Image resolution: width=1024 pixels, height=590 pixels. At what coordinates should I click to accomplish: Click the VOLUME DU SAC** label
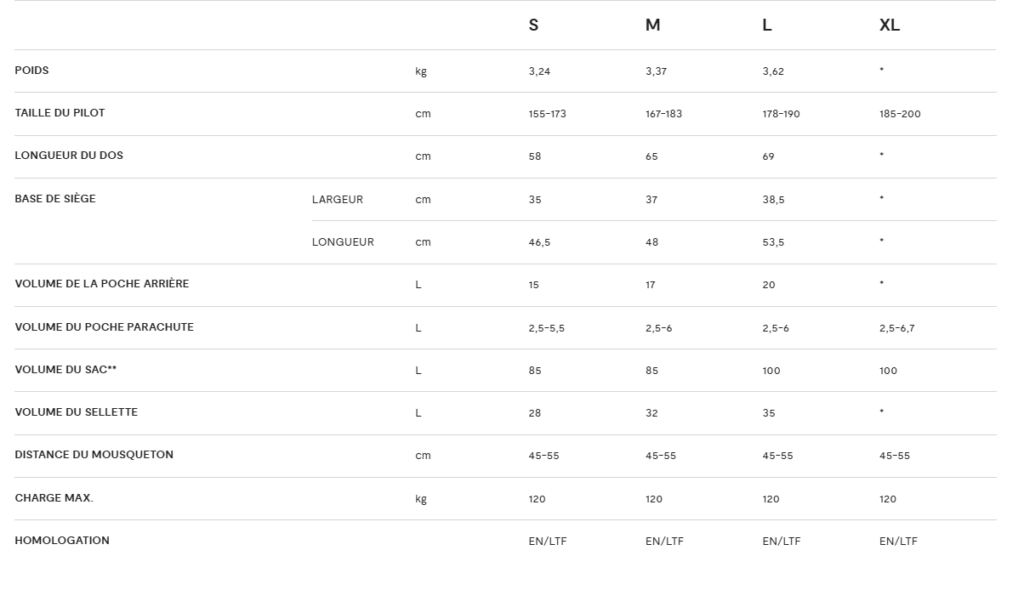(x=65, y=369)
